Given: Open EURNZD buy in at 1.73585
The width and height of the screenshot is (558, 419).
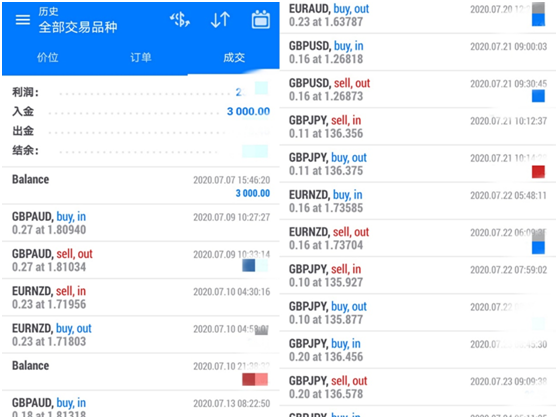Looking at the screenshot, I should (x=418, y=201).
